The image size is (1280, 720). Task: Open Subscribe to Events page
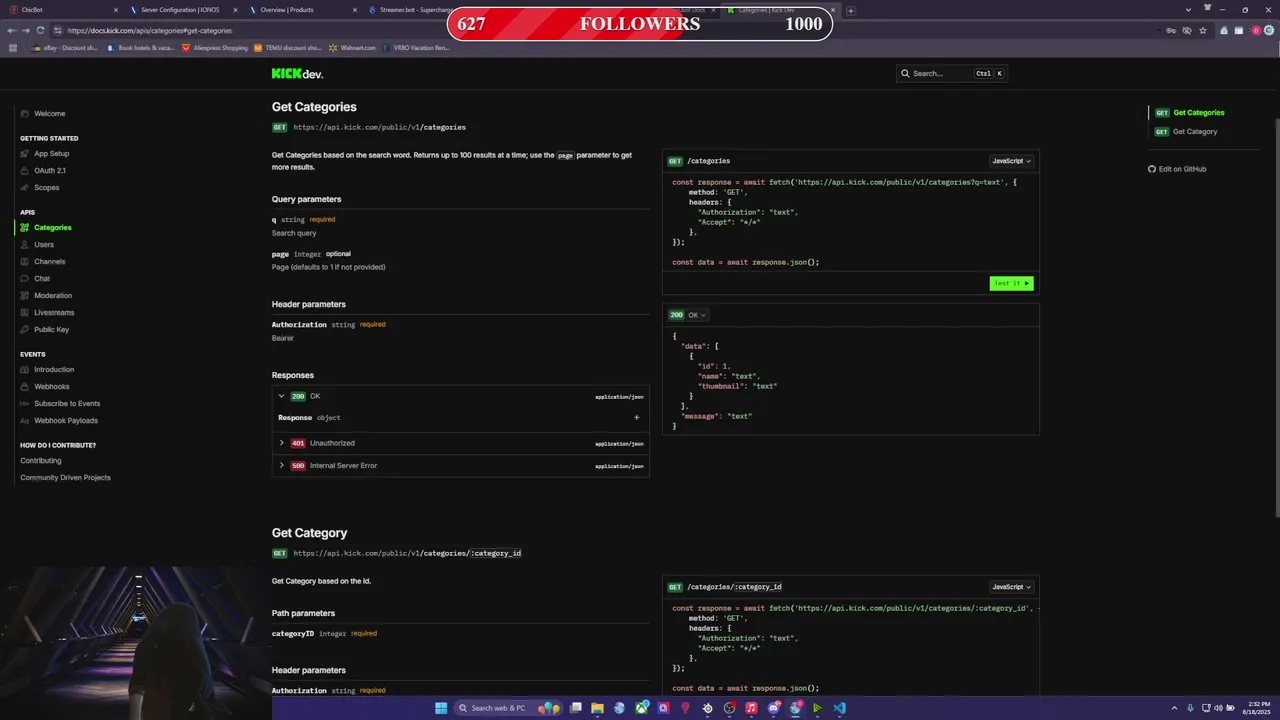pyautogui.click(x=66, y=404)
